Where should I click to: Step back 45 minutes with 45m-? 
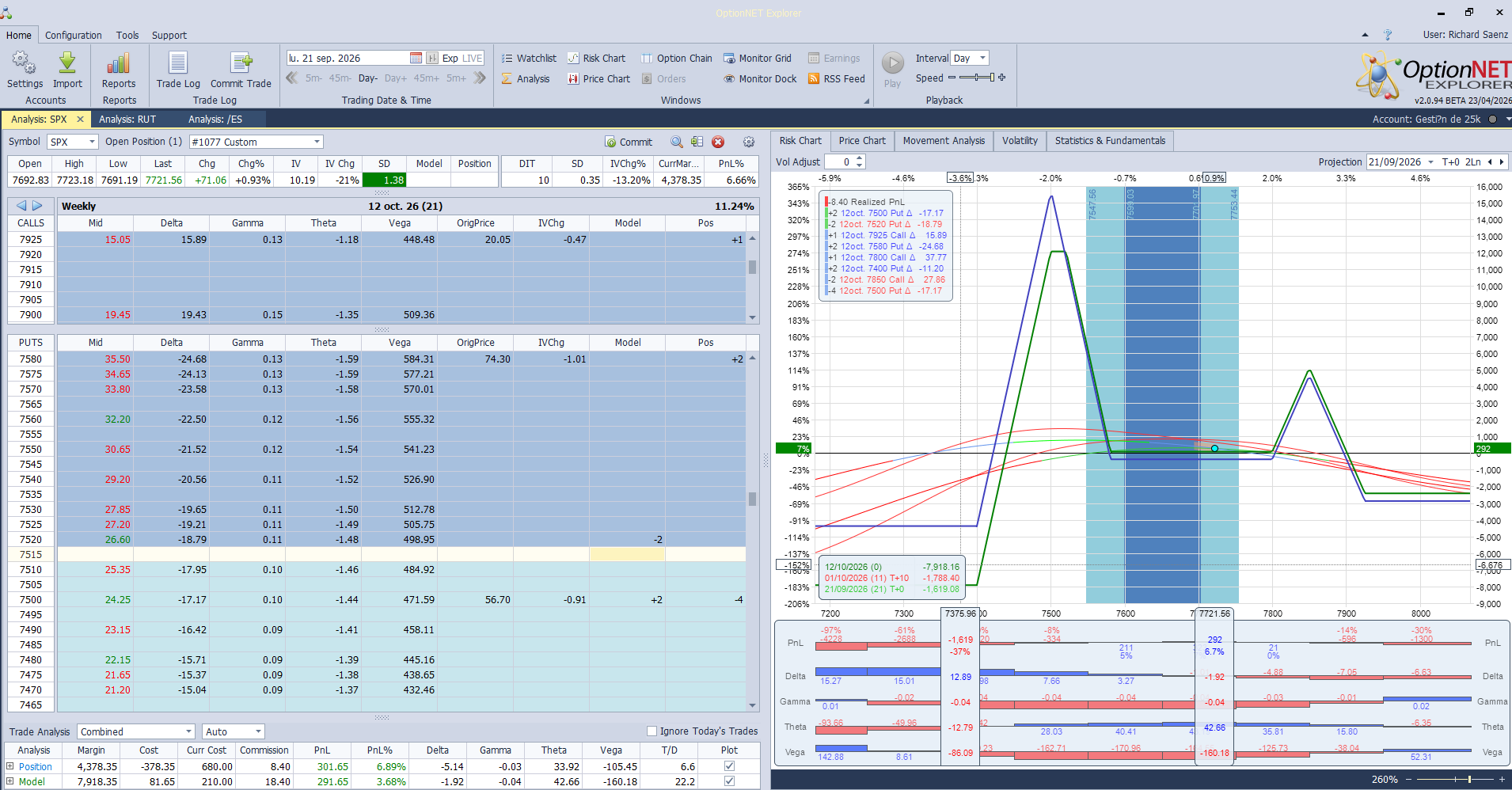340,78
